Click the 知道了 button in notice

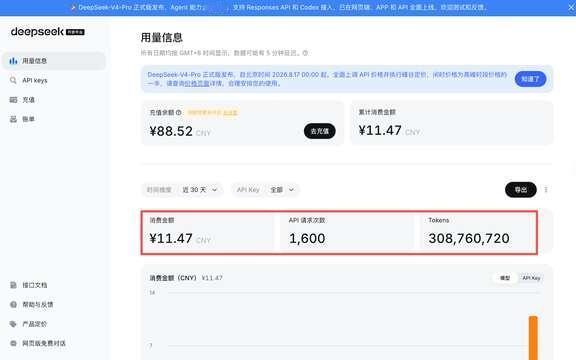(x=530, y=79)
